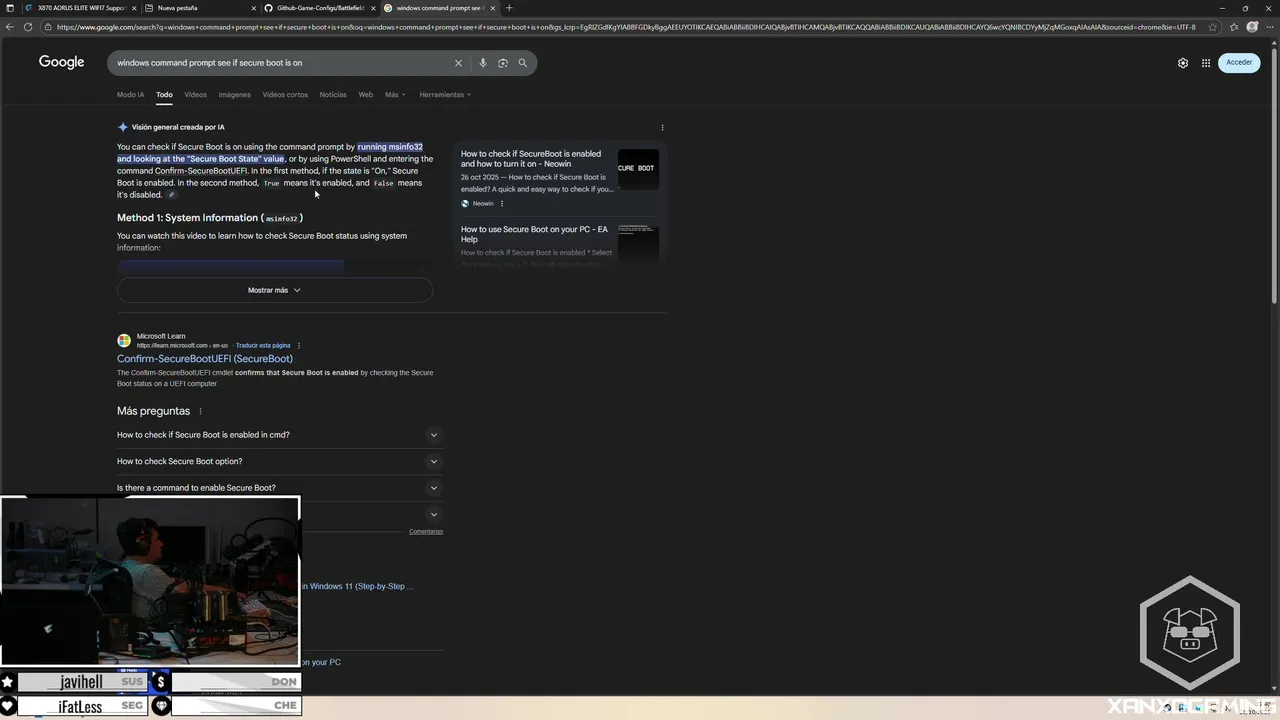Click the Google logo
Image resolution: width=1280 pixels, height=720 pixels.
pos(62,62)
